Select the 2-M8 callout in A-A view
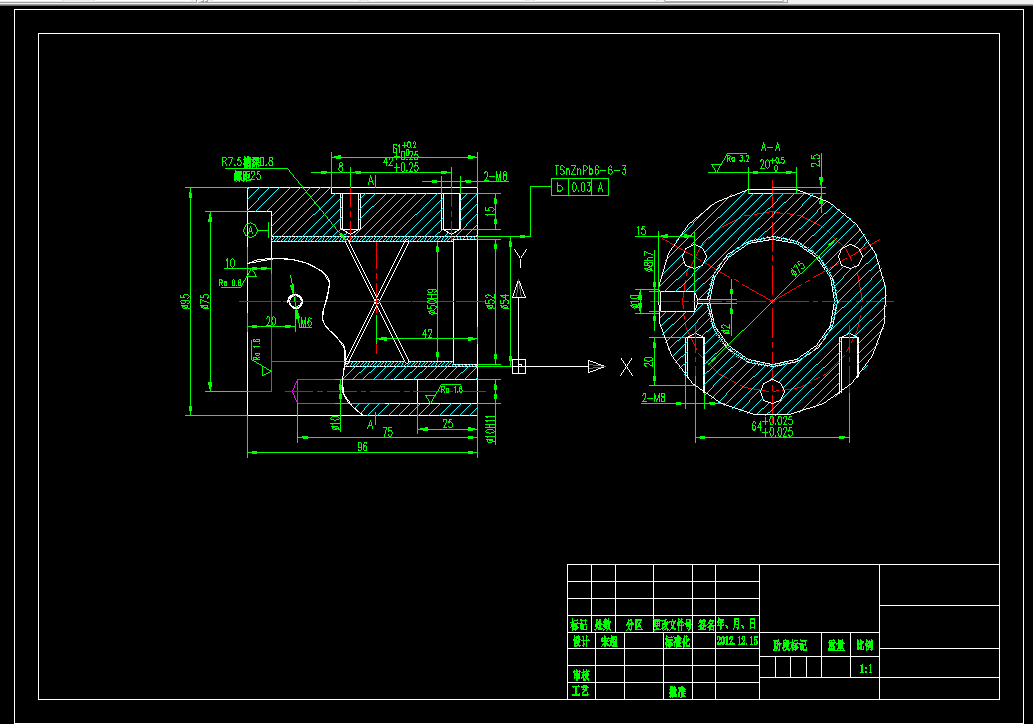Screen dimensions: 1033x724 pyautogui.click(x=654, y=397)
